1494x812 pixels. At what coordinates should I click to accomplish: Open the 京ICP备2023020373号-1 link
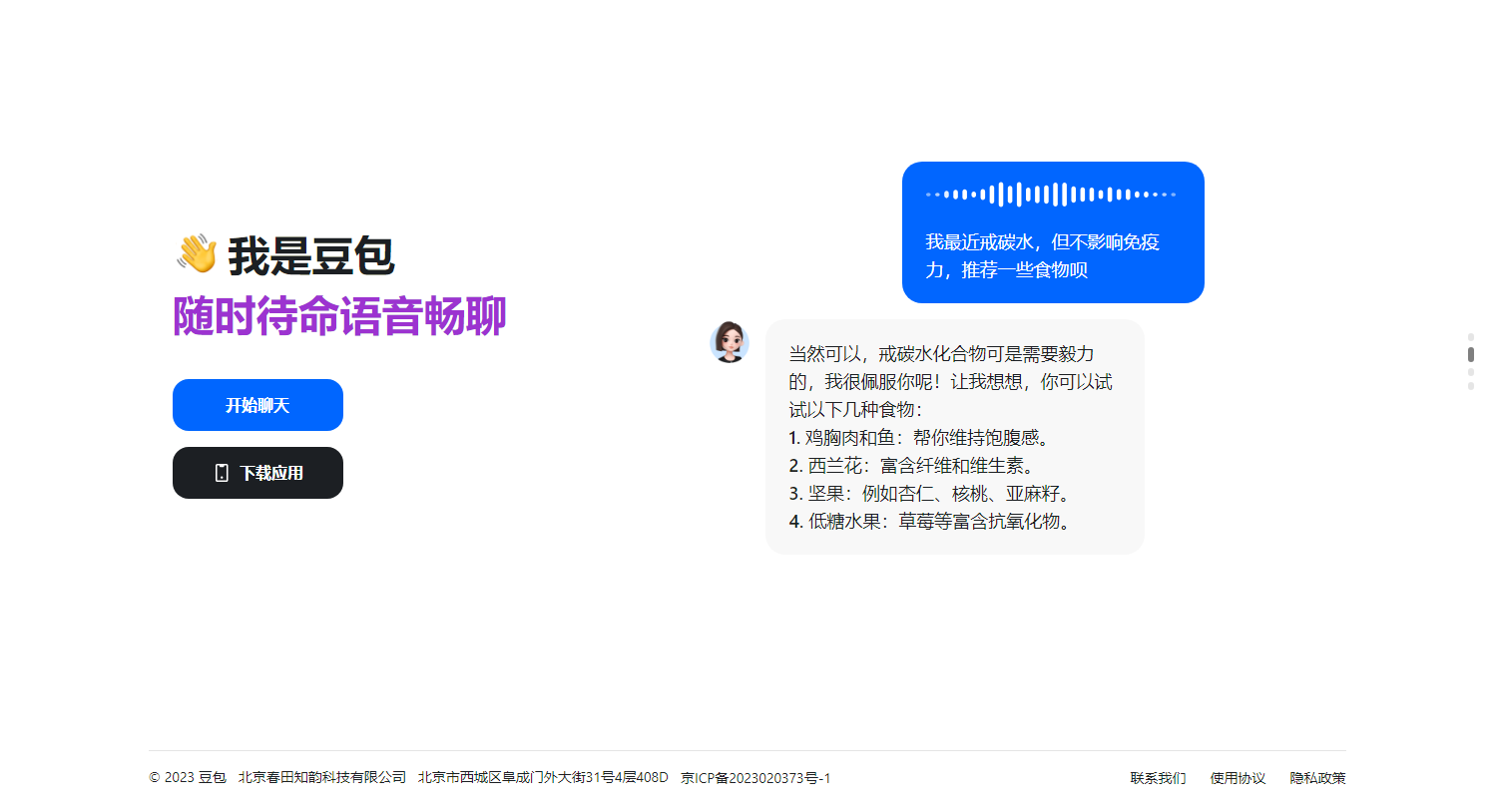click(x=755, y=778)
